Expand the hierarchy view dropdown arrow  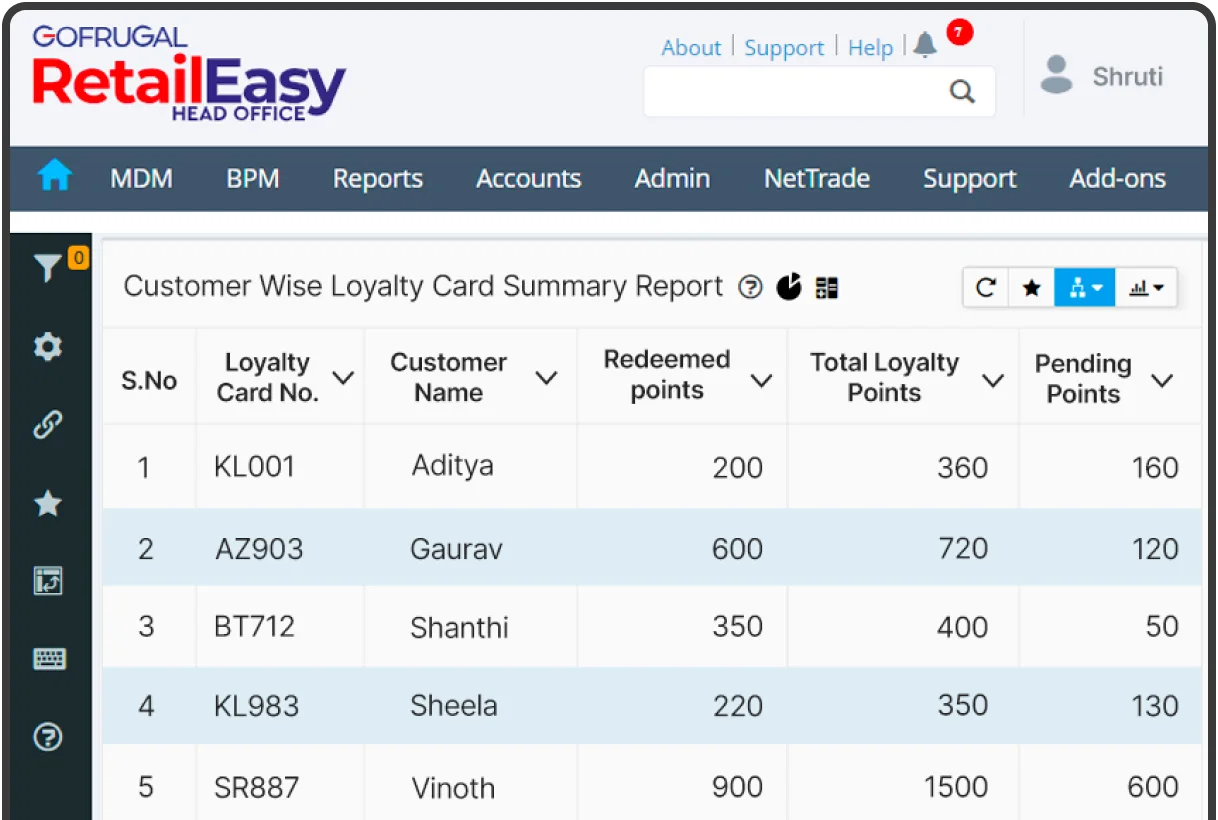point(1097,287)
